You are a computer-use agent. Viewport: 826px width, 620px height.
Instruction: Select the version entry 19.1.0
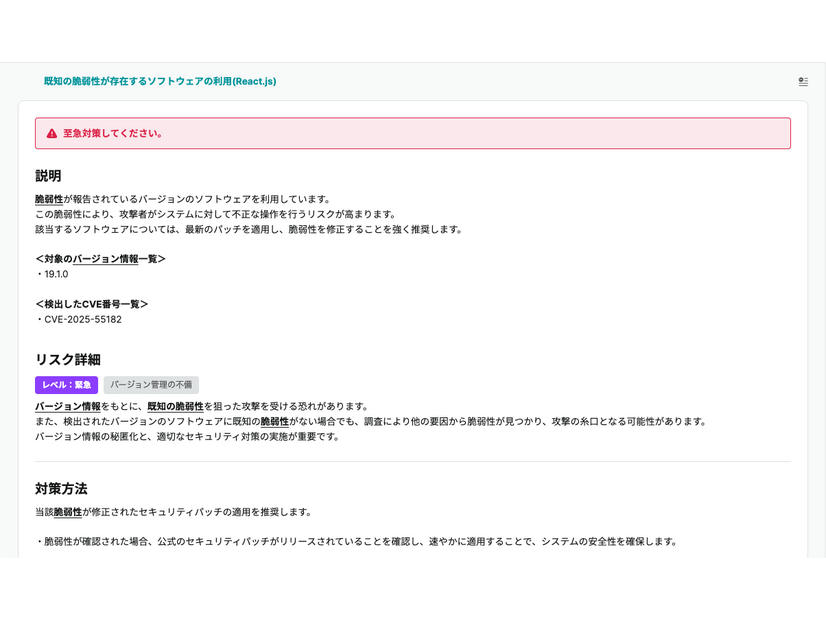pyautogui.click(x=55, y=273)
